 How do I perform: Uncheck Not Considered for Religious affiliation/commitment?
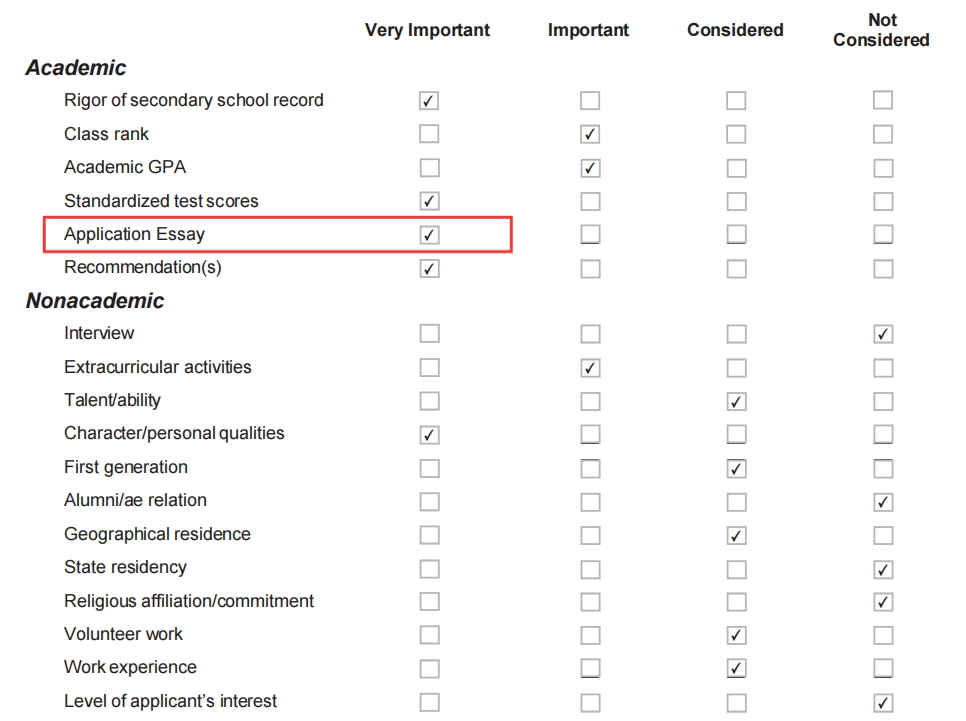coord(883,601)
